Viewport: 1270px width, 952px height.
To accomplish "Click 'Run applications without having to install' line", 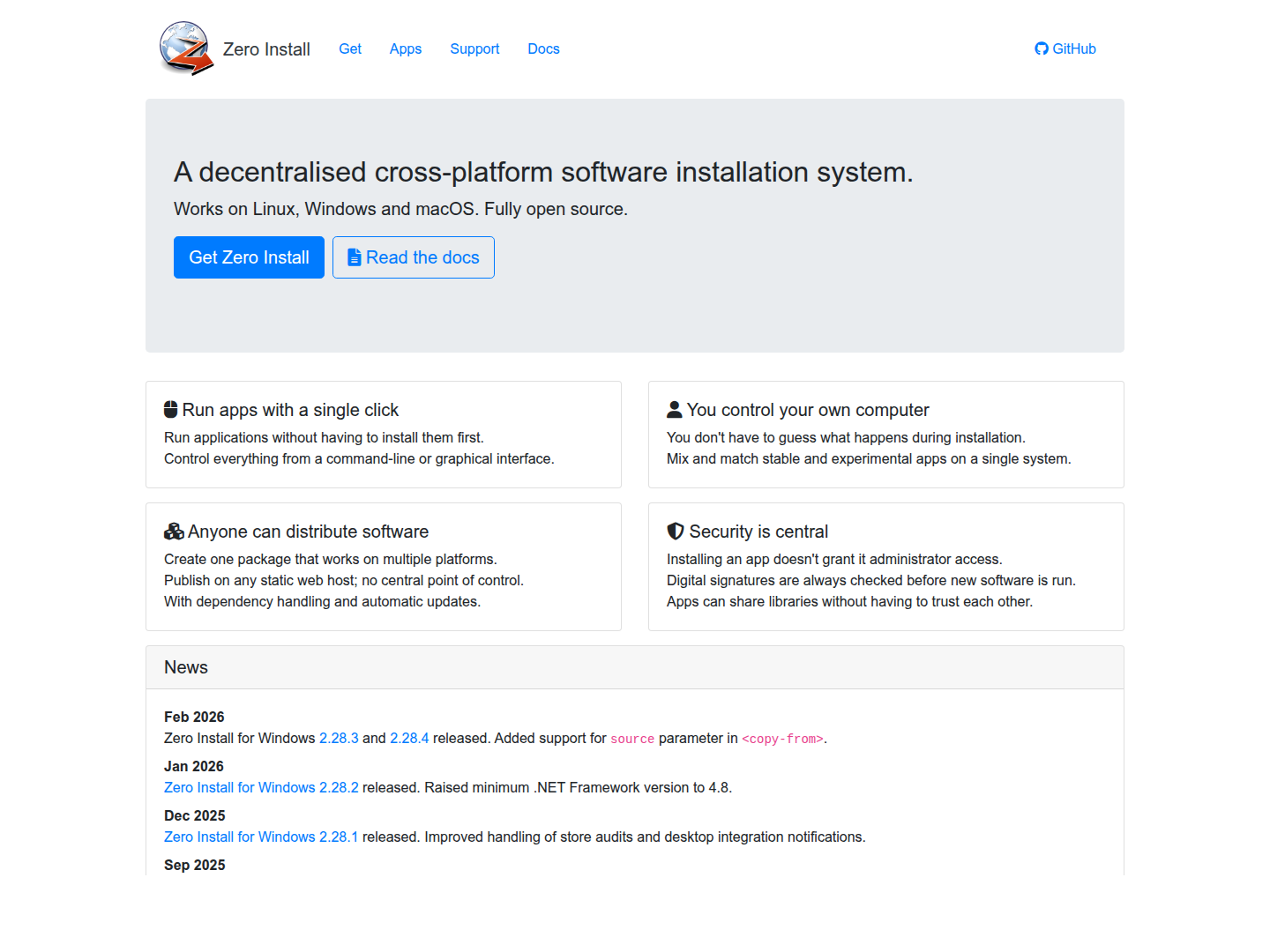I will tap(324, 437).
